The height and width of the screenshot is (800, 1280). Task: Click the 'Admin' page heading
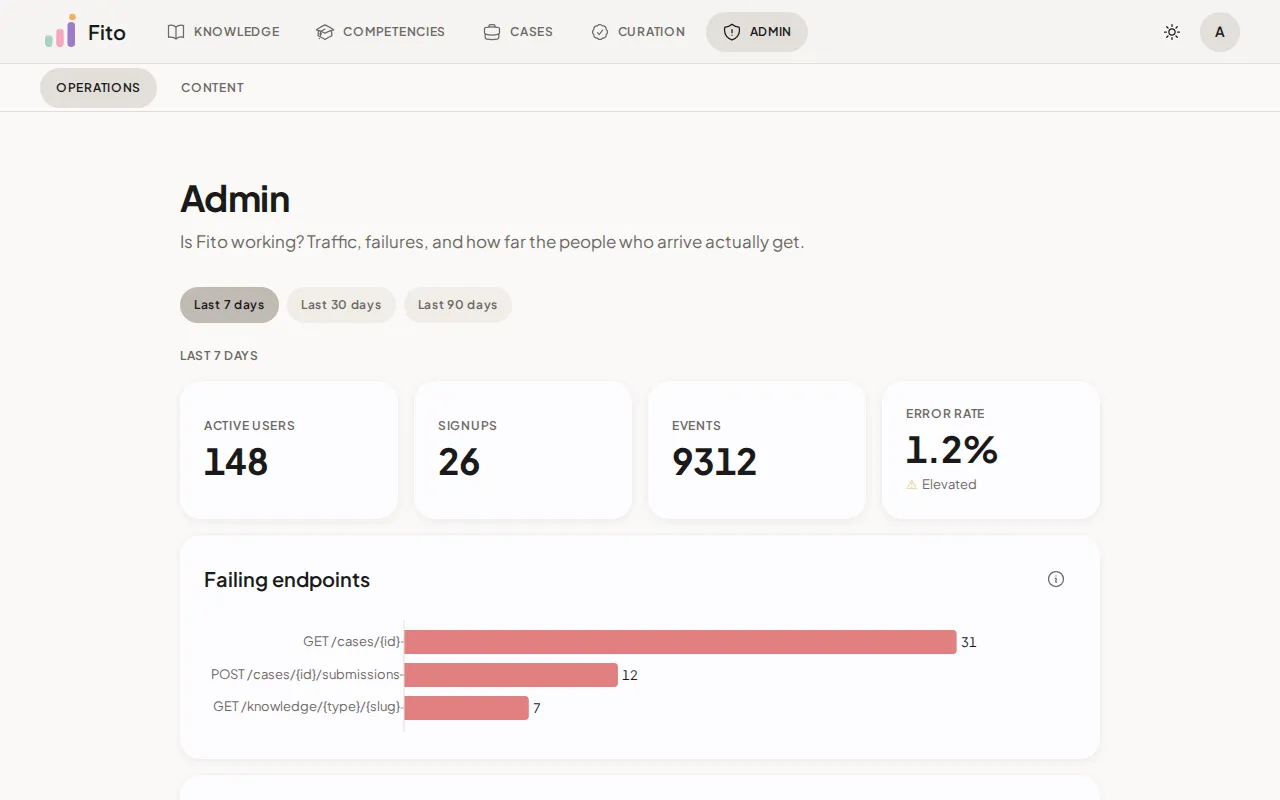pyautogui.click(x=235, y=199)
